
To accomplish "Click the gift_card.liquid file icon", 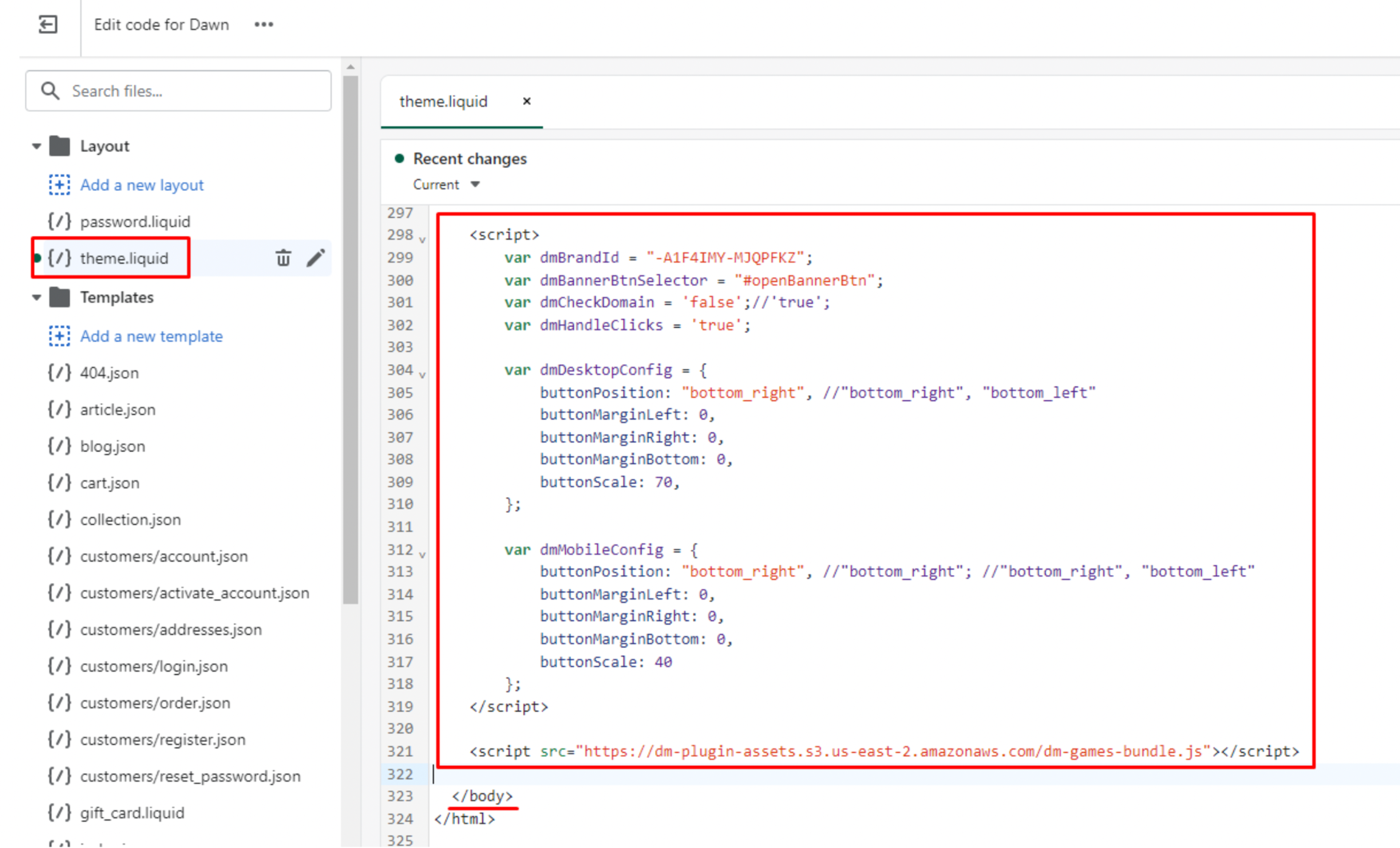I will coord(60,813).
